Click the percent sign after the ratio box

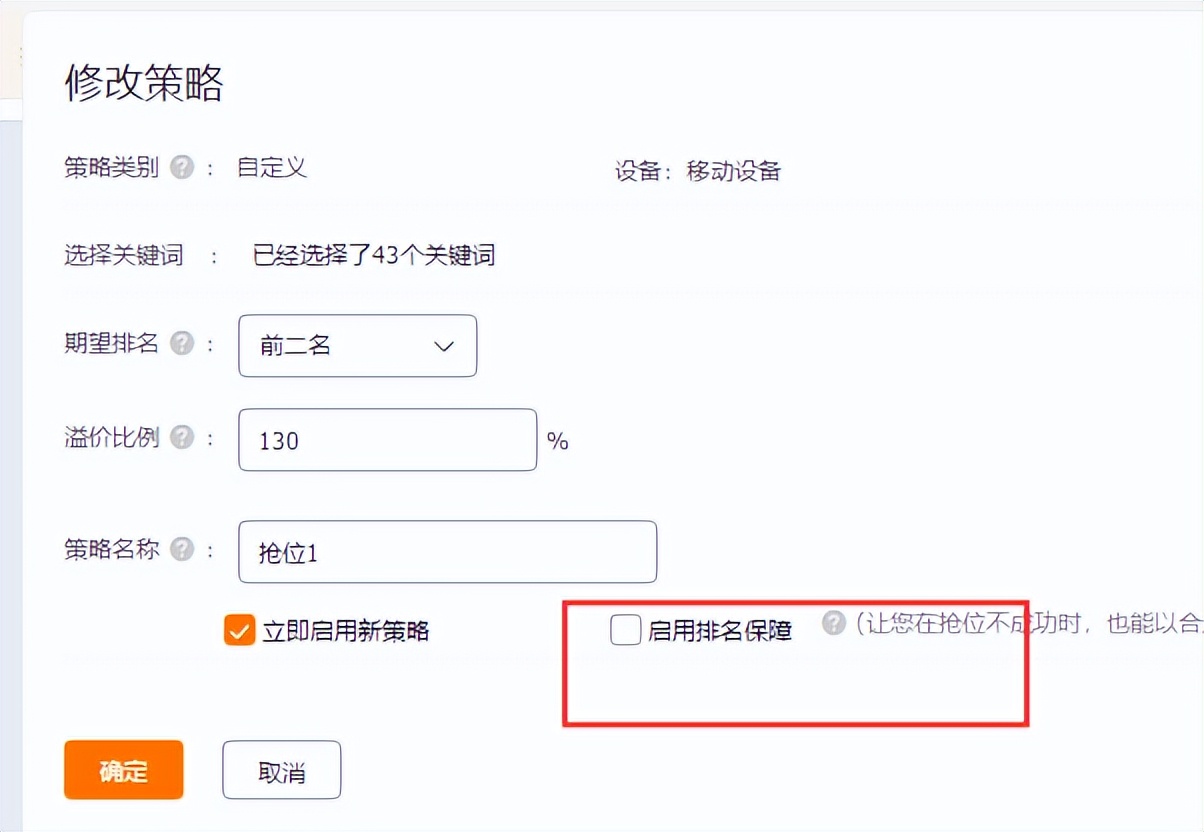[x=557, y=440]
